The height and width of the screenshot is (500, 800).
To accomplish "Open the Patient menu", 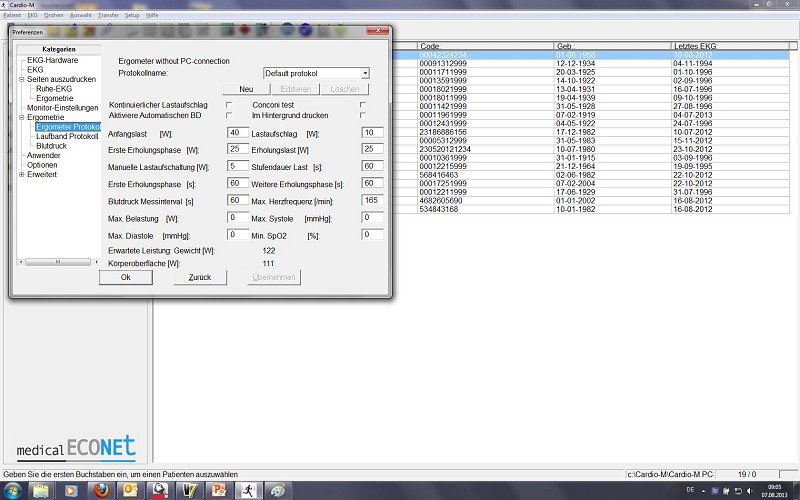I will (x=12, y=16).
